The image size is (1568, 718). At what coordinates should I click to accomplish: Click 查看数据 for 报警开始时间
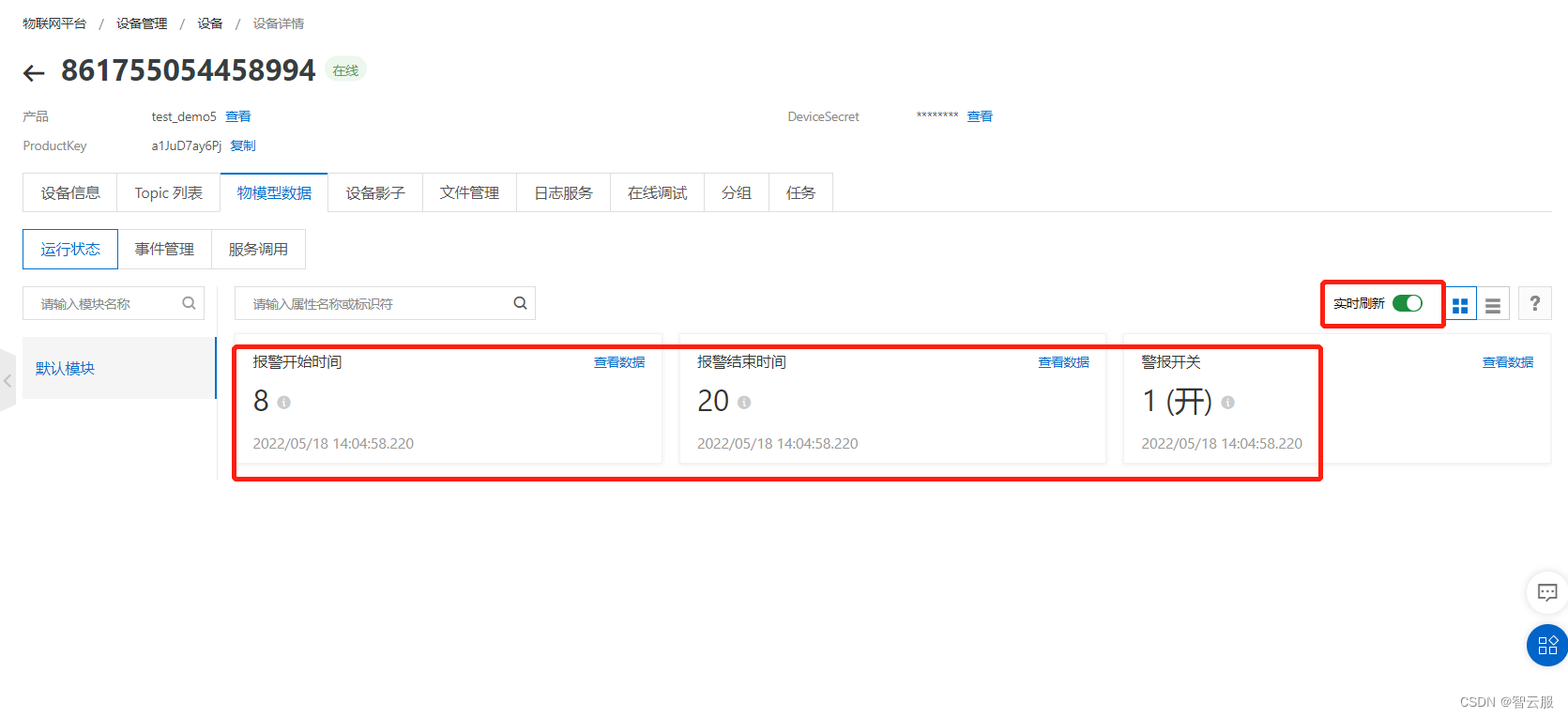619,362
